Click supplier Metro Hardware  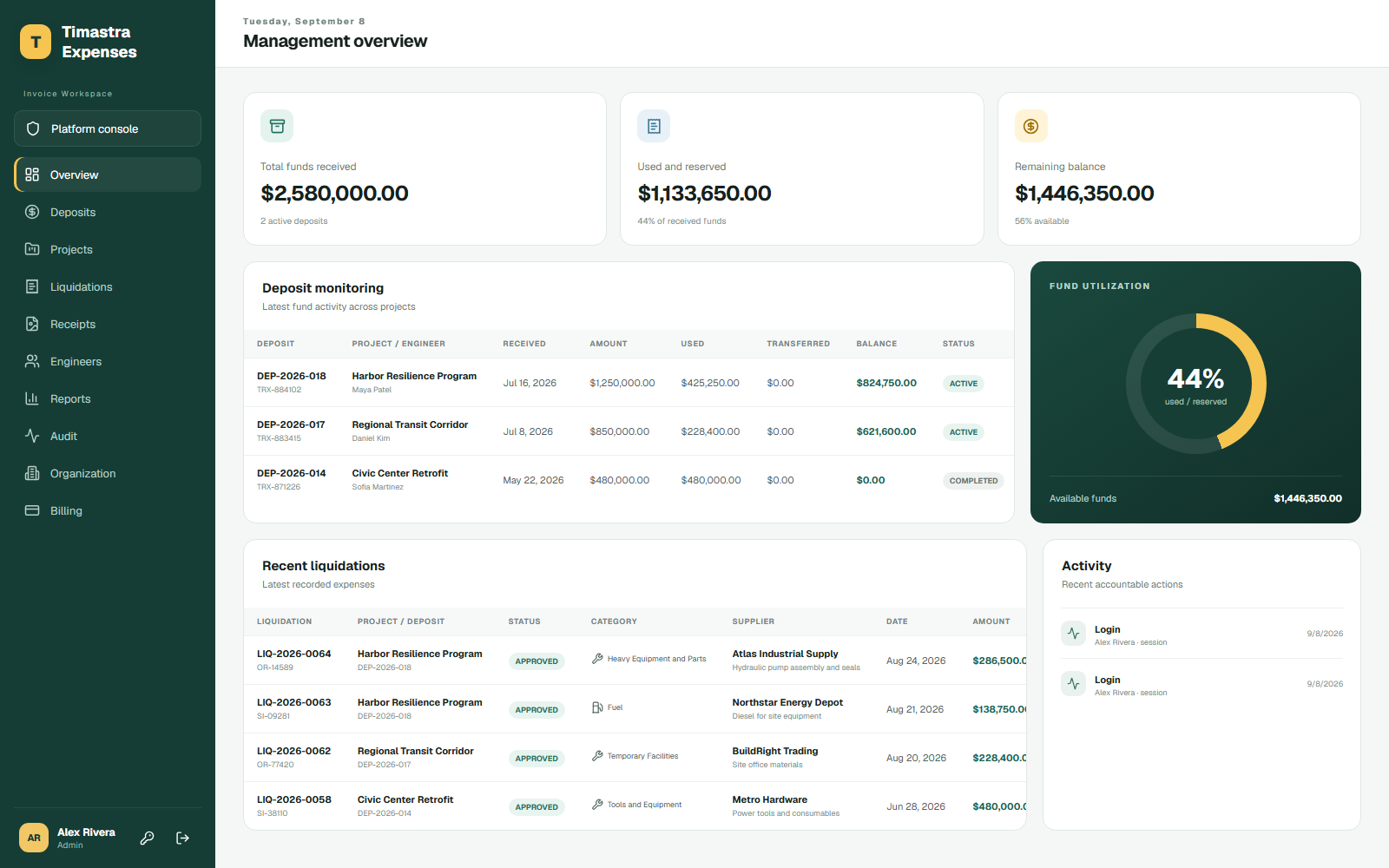tap(769, 799)
